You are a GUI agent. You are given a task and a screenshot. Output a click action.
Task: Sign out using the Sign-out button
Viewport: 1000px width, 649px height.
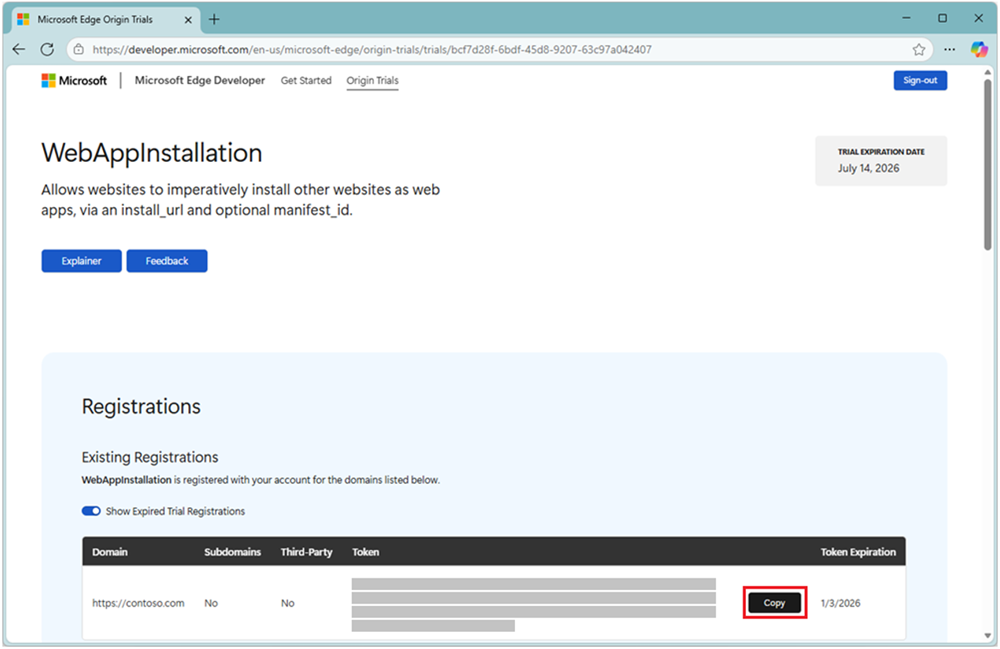coord(920,80)
